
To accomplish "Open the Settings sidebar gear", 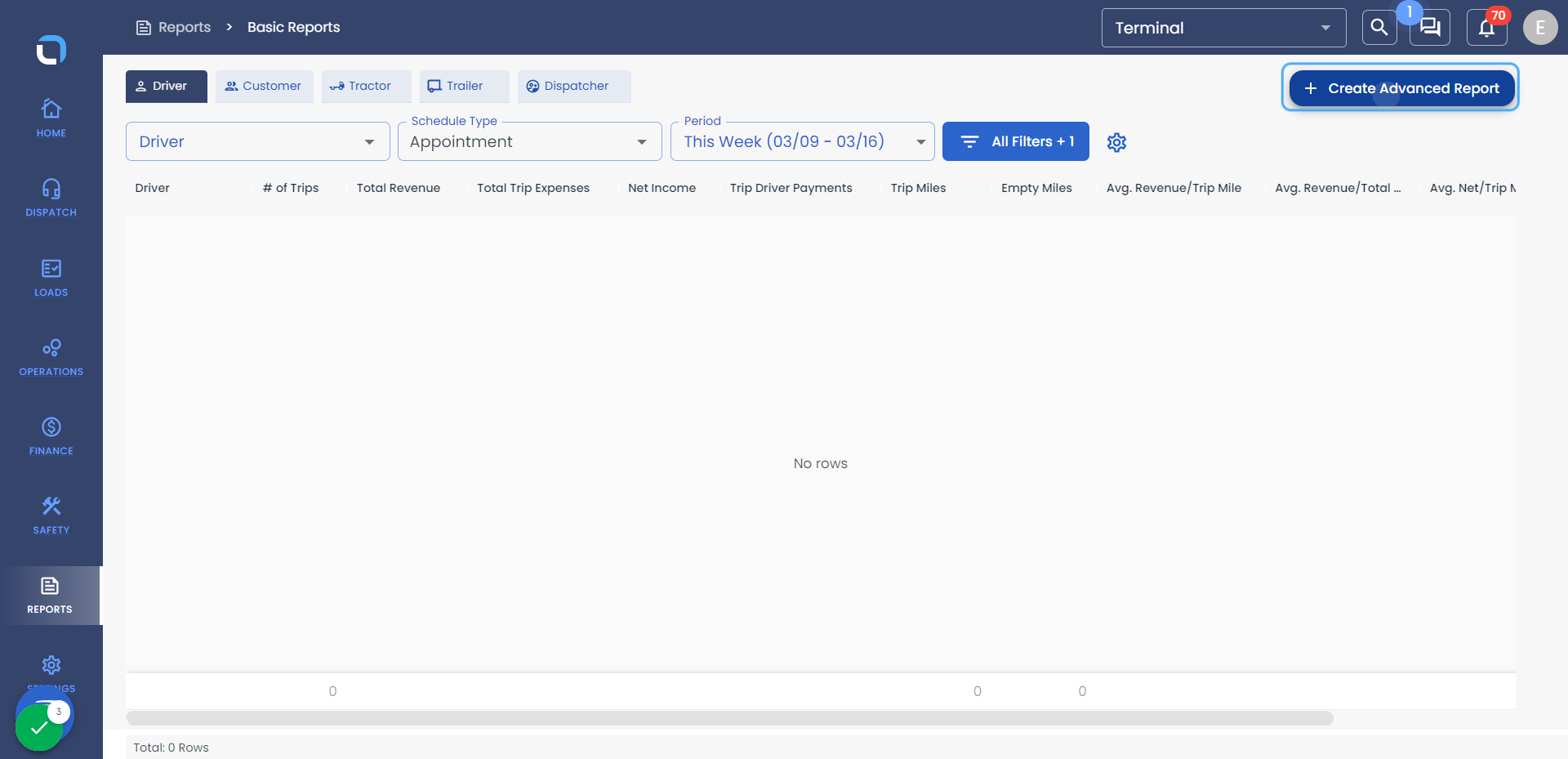I will pos(51,665).
